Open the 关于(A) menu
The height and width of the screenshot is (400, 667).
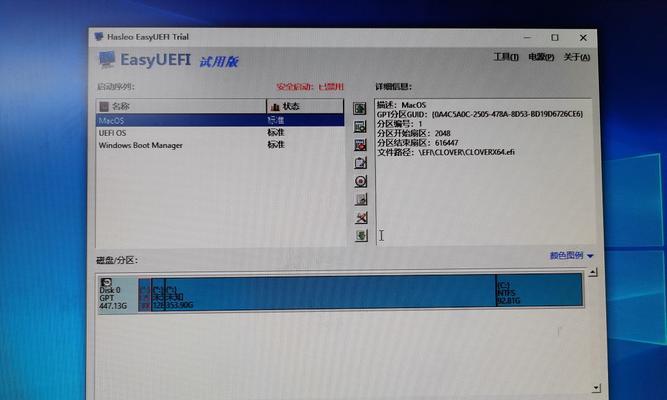[x=577, y=57]
